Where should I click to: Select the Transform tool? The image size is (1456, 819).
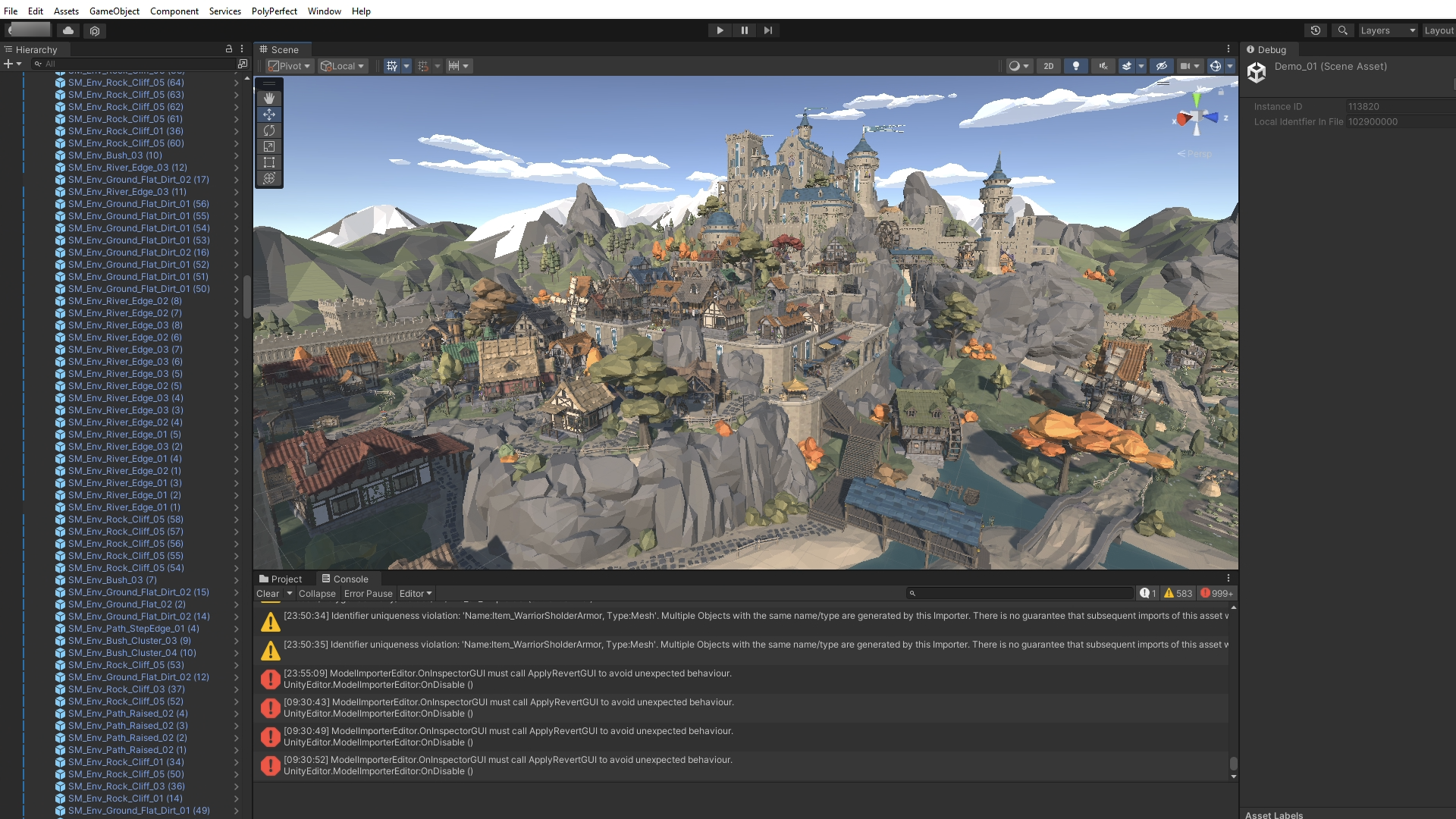[x=268, y=178]
